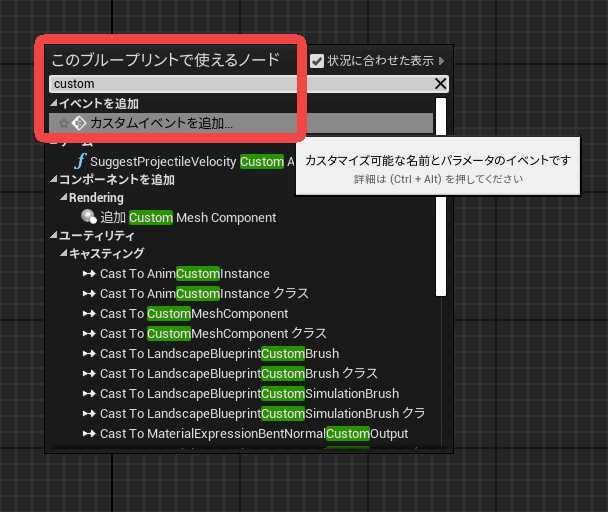Screen dimensions: 608x512
Task: Click the function icon for SuggestProjectileVelocity
Action: pos(80,161)
